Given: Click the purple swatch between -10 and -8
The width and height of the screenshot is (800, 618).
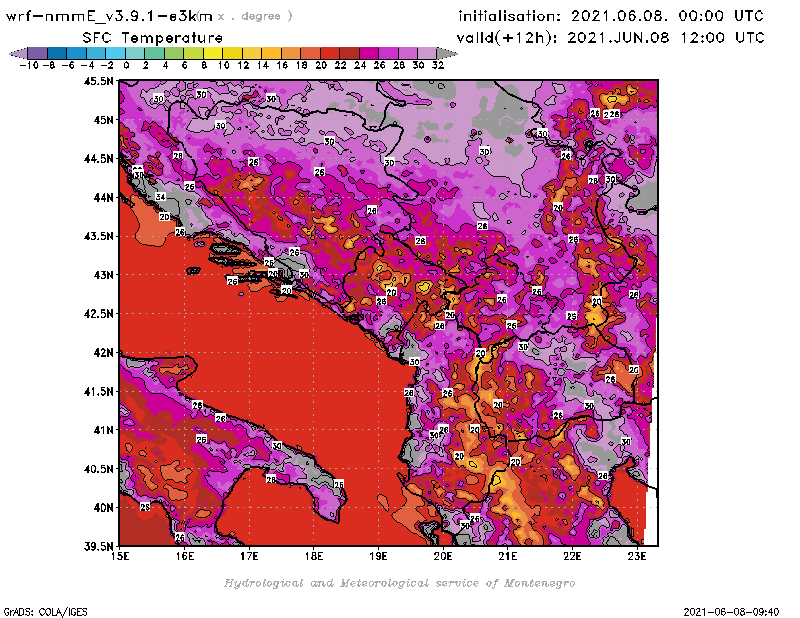Looking at the screenshot, I should [x=38, y=53].
